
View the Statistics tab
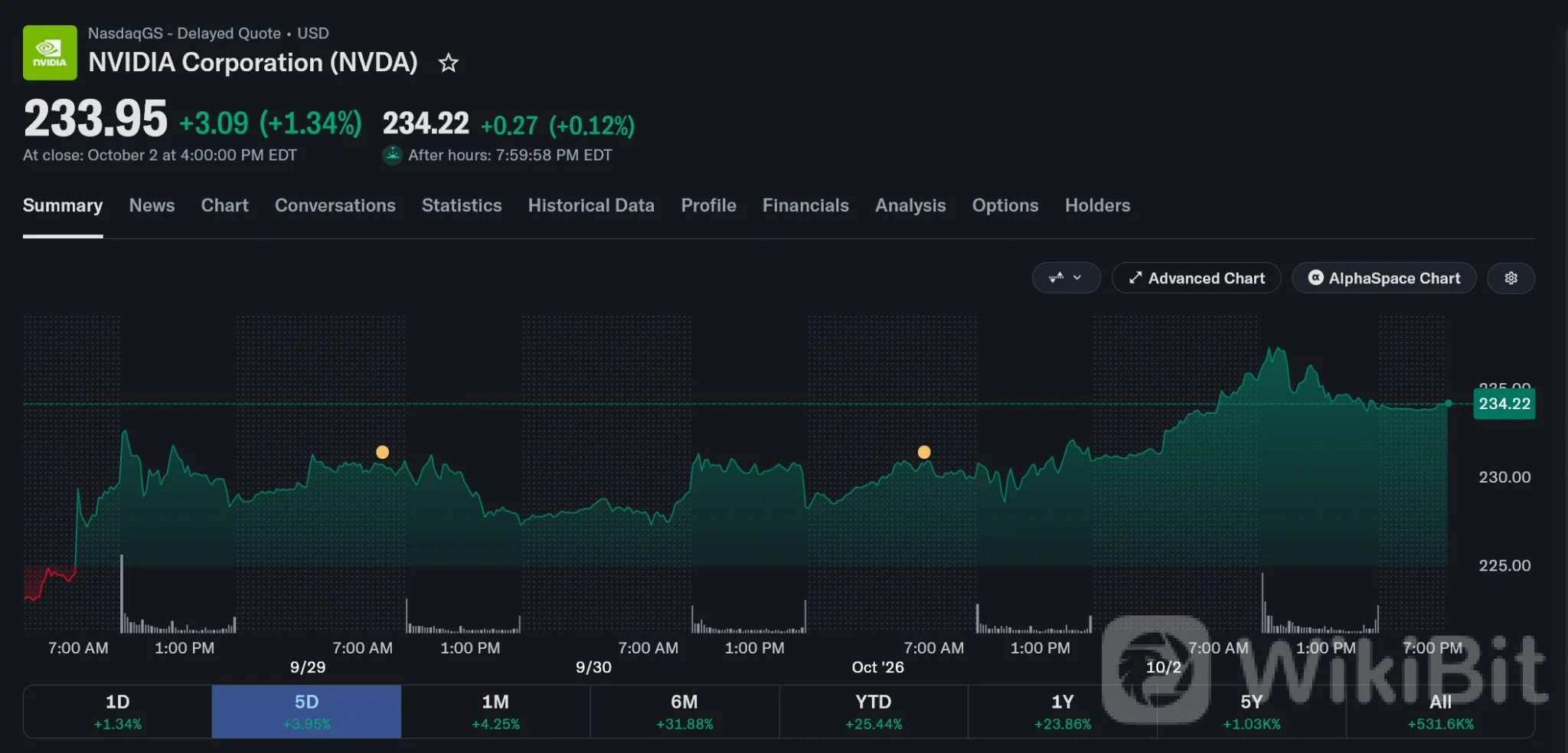(x=462, y=205)
